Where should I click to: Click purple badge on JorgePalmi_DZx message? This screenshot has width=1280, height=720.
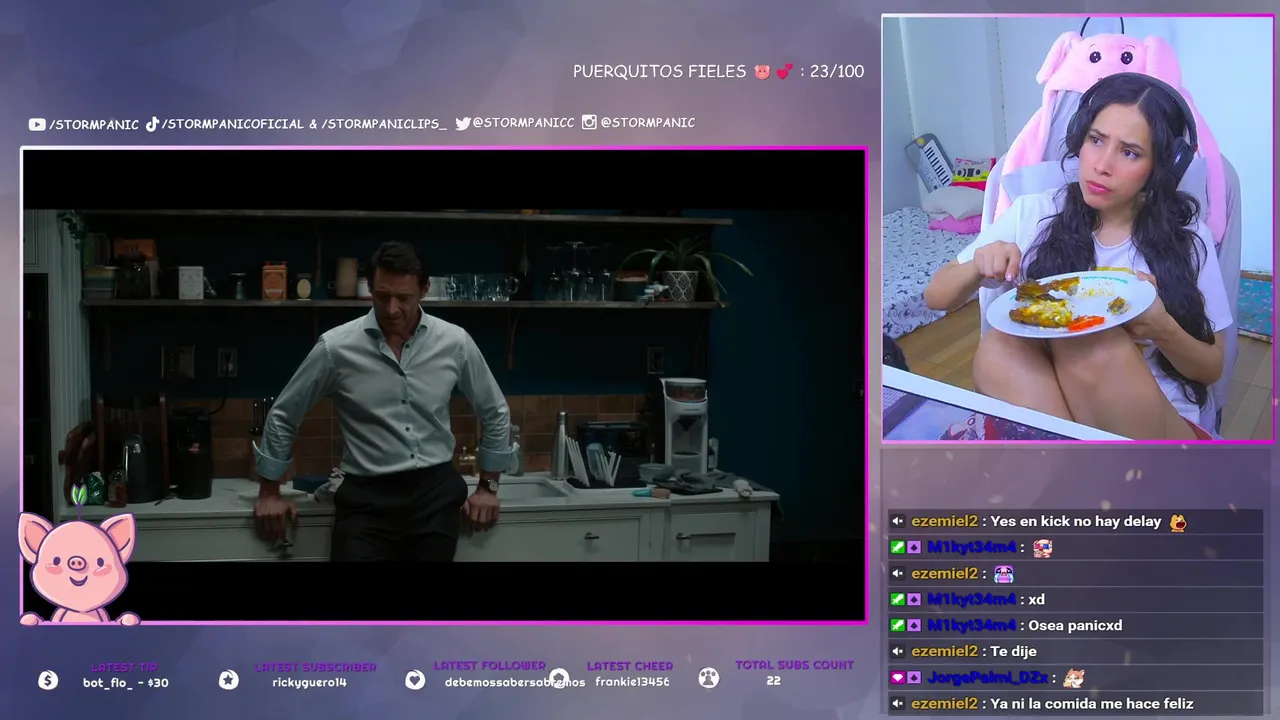(x=914, y=677)
